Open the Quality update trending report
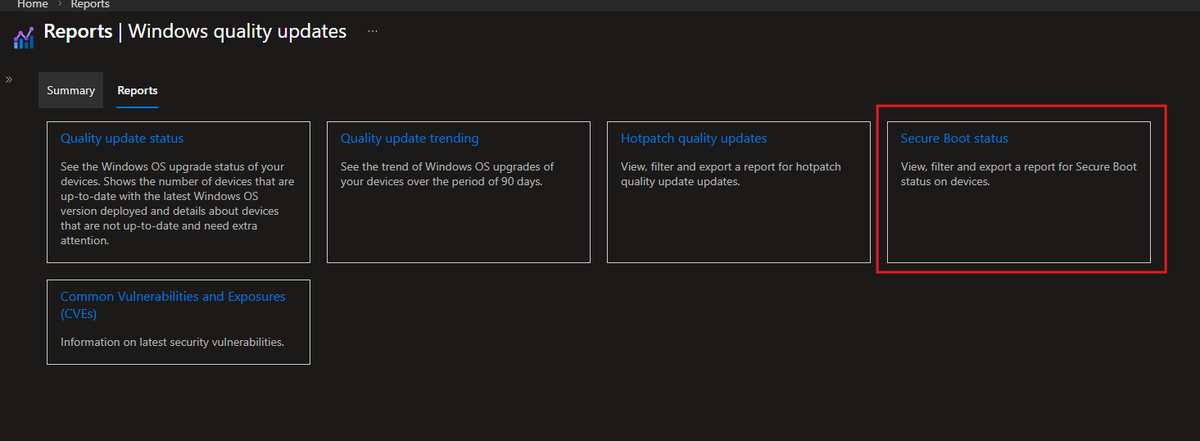This screenshot has height=441, width=1200. coord(409,138)
